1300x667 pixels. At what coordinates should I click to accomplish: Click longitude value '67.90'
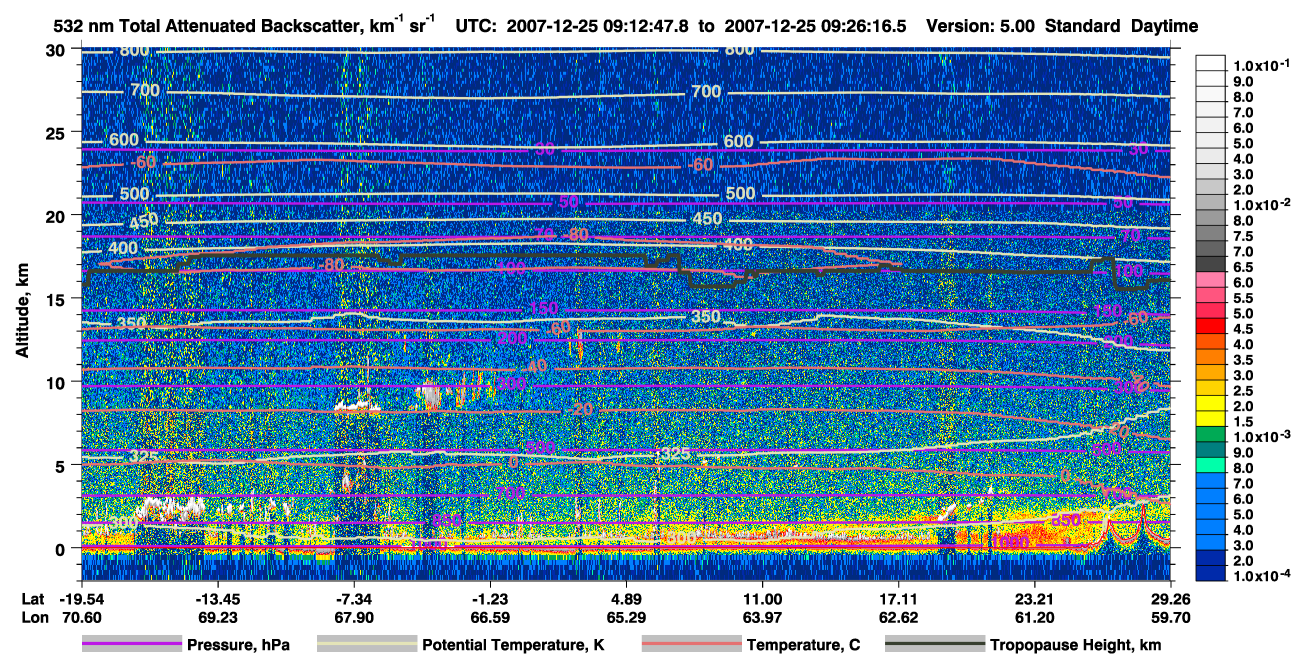click(353, 617)
